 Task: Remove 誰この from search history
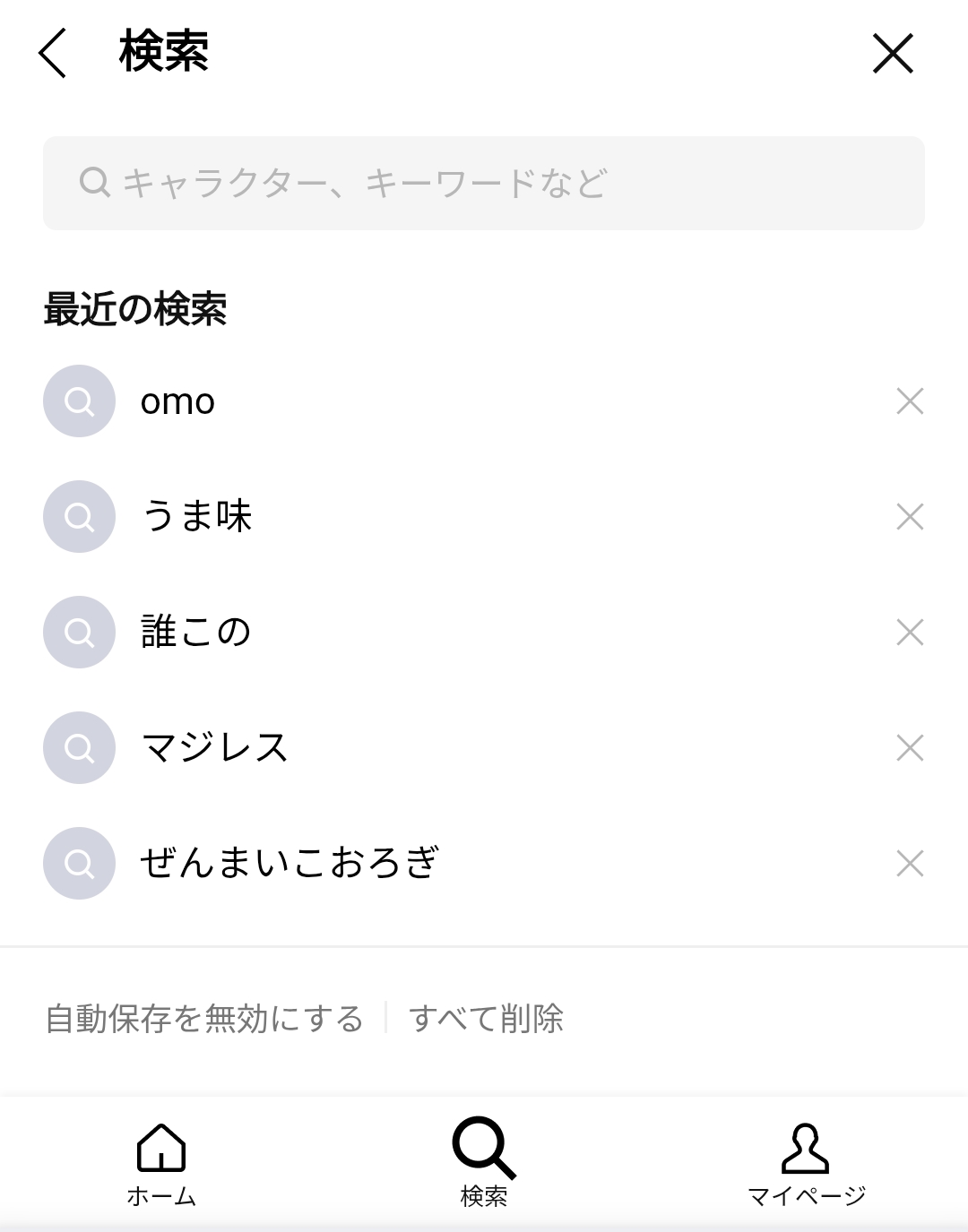(910, 633)
